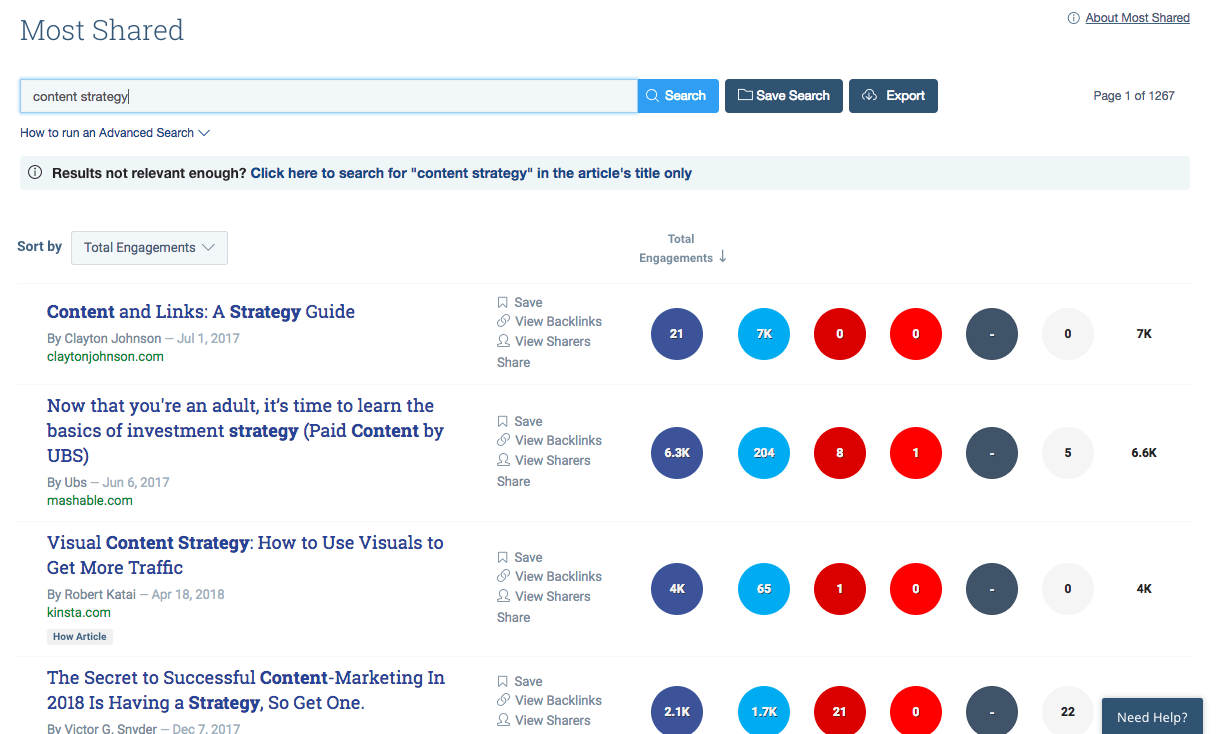Click Share under the mashable.com article
The height and width of the screenshot is (734, 1223).
coord(513,481)
